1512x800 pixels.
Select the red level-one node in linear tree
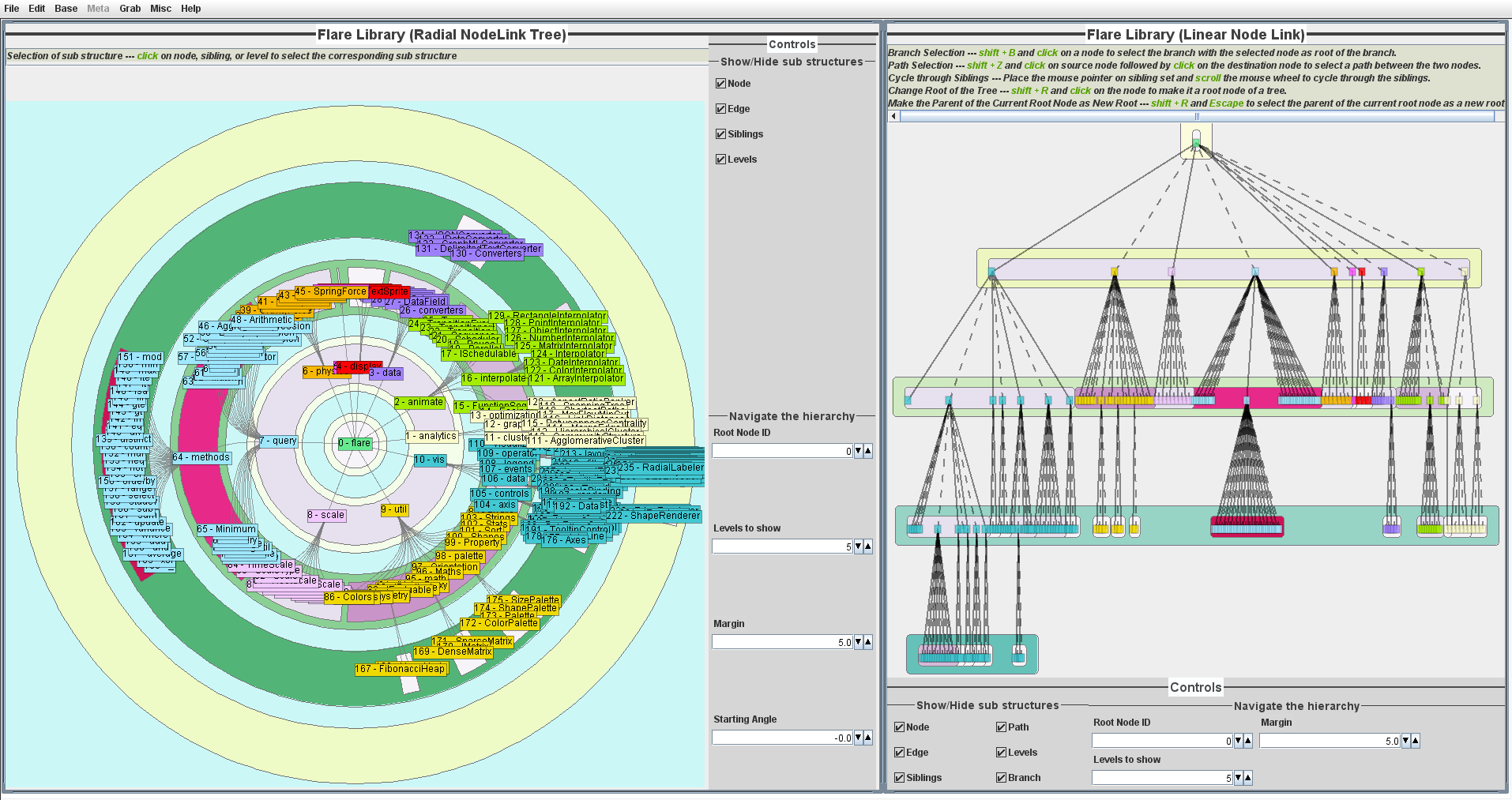pos(1361,272)
